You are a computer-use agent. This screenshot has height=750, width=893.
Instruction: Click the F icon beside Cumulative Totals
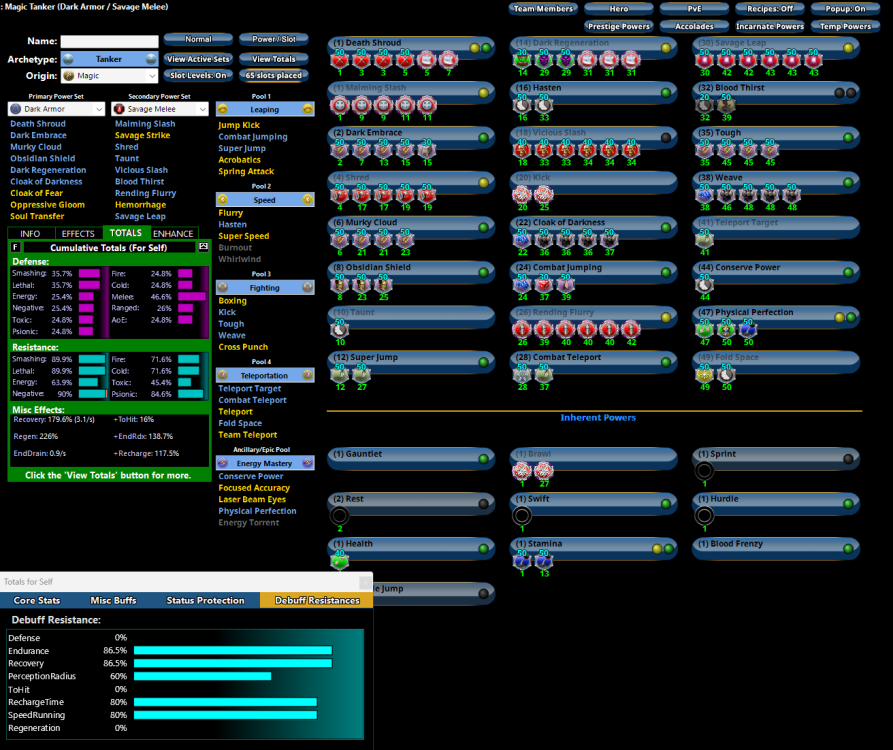pyautogui.click(x=15, y=247)
